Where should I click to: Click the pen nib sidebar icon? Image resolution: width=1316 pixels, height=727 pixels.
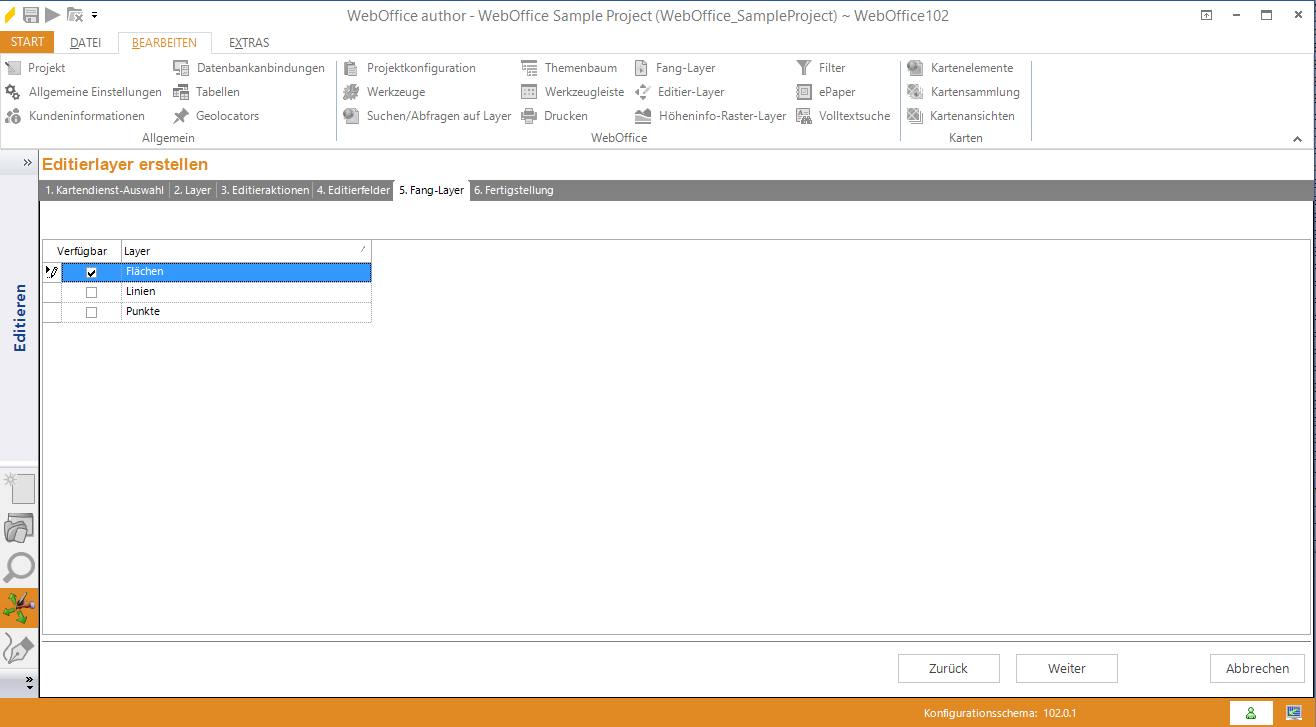[19, 648]
